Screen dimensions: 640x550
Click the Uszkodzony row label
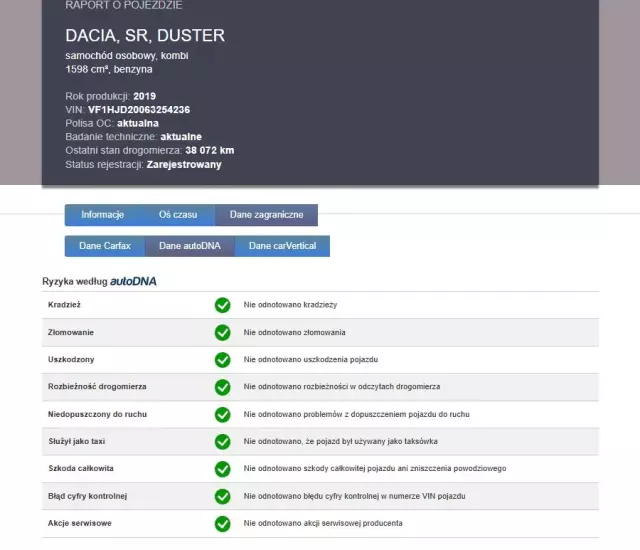[71, 359]
